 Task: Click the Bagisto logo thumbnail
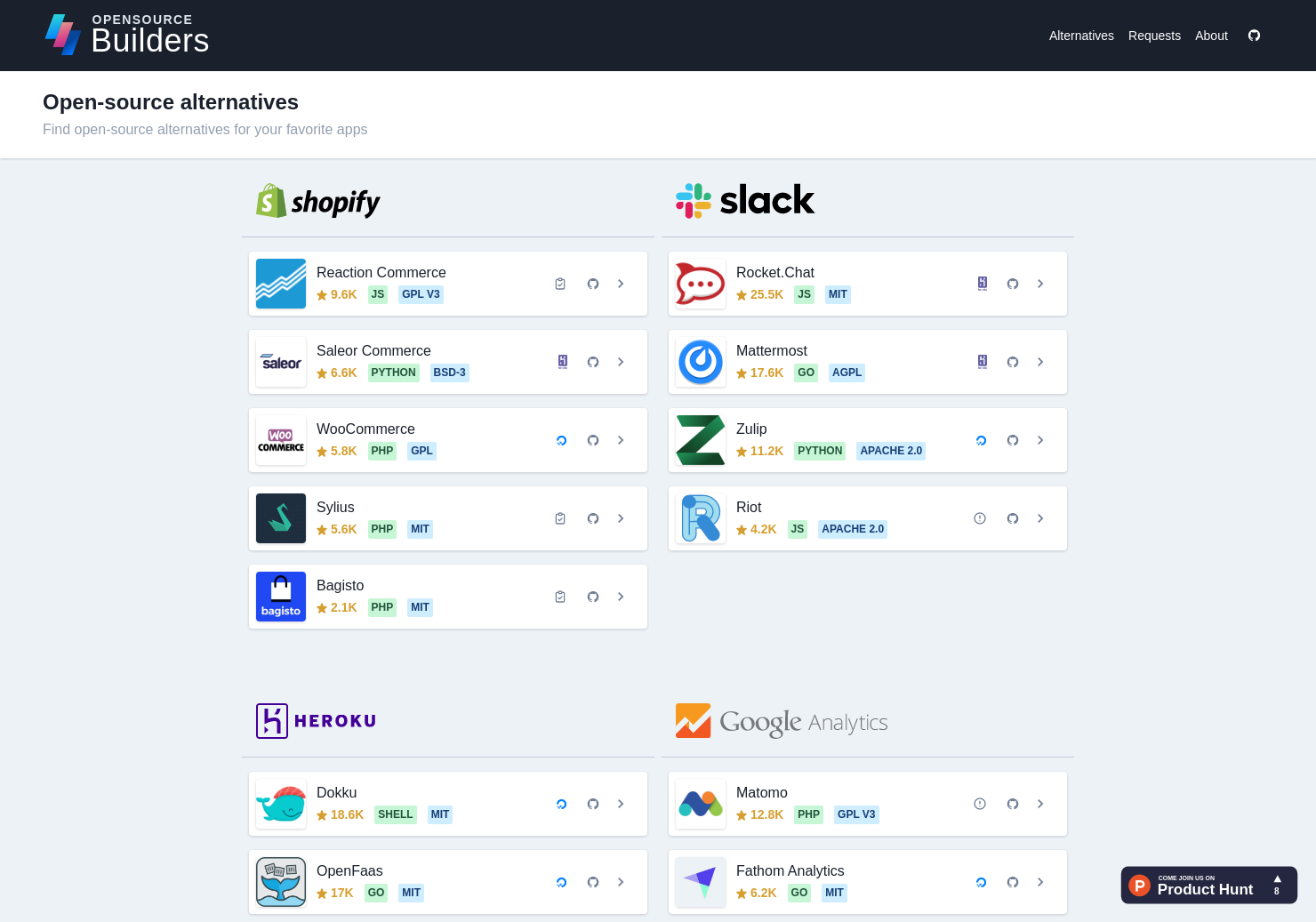pos(281,597)
